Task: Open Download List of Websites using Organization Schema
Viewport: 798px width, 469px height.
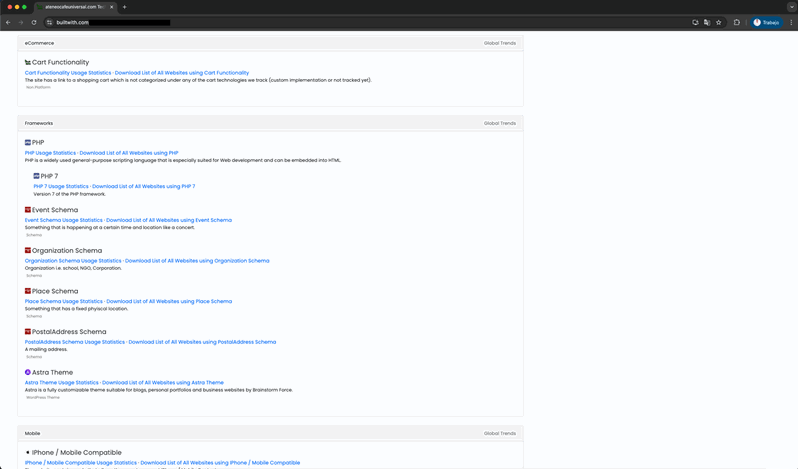Action: tap(197, 260)
